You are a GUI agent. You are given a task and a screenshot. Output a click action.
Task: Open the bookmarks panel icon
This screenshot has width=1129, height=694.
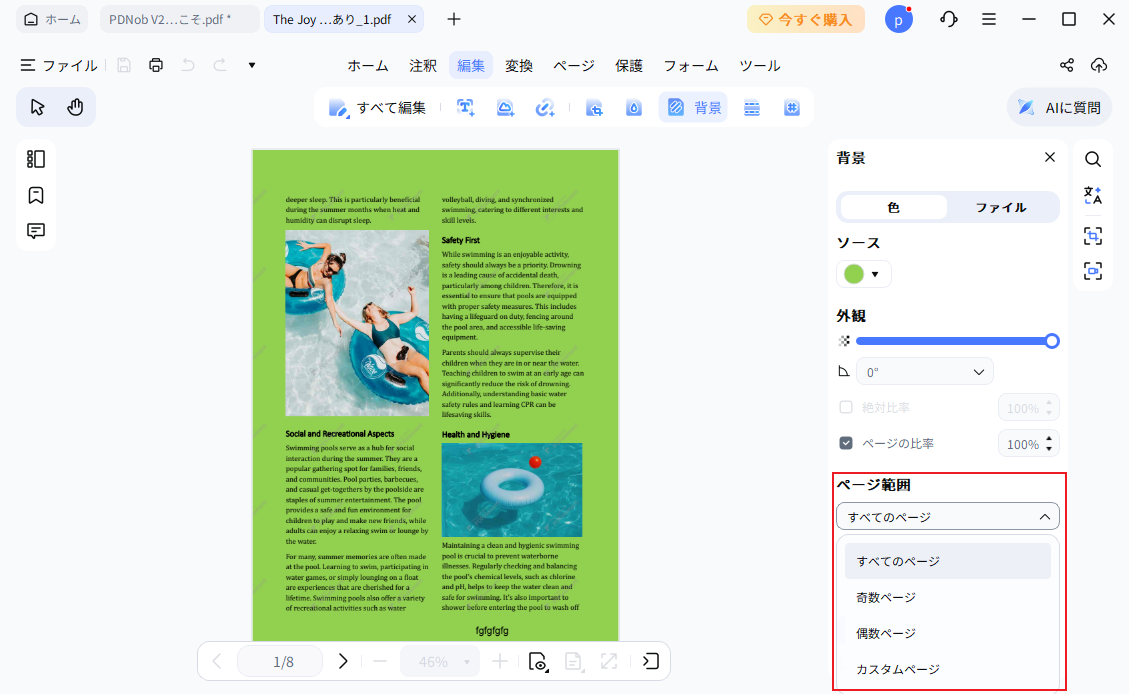pos(36,195)
